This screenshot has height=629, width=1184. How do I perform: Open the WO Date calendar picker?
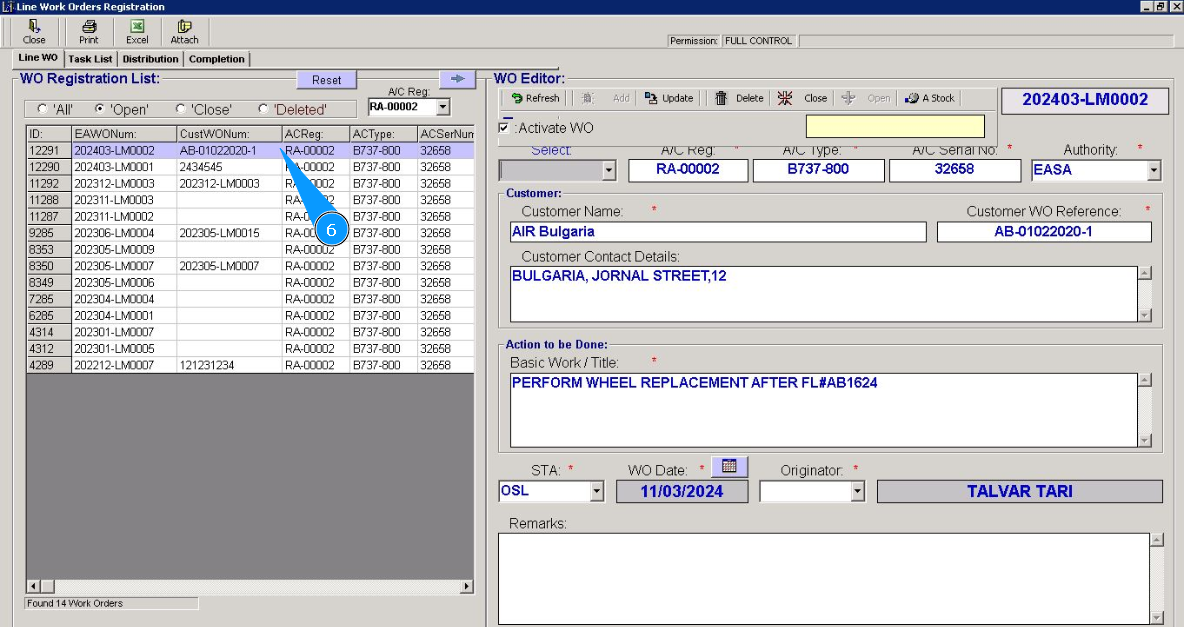pos(729,467)
